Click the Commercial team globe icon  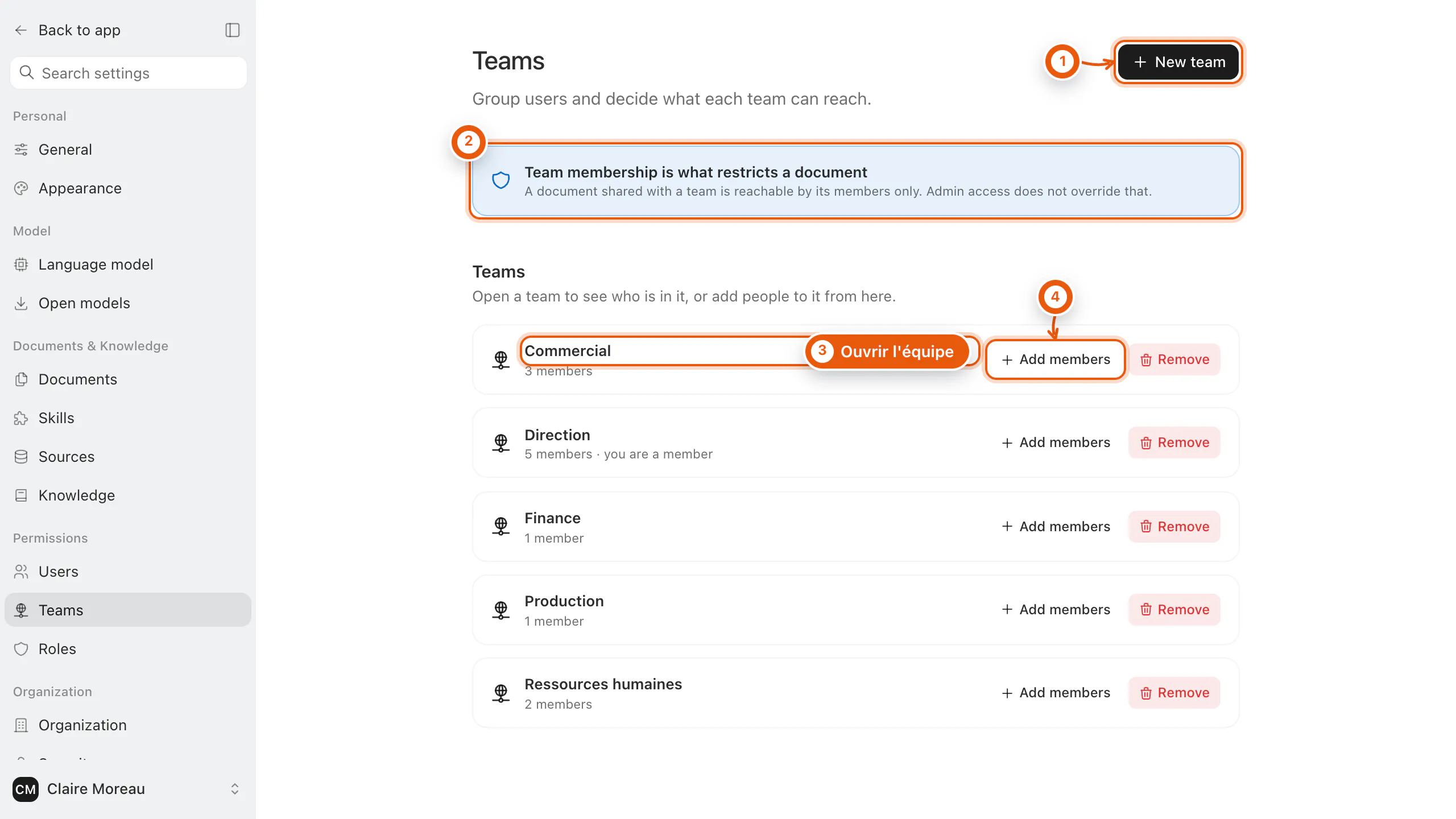[500, 359]
